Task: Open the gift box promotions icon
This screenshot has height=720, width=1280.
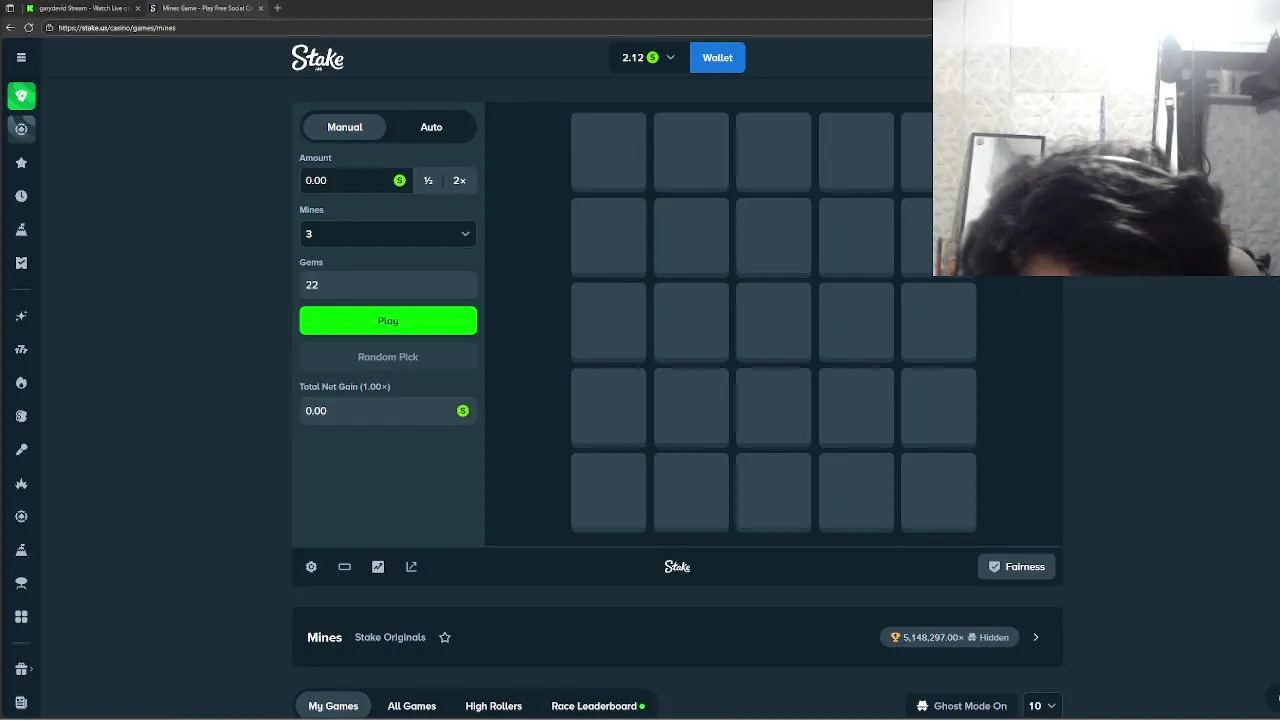Action: coord(21,669)
